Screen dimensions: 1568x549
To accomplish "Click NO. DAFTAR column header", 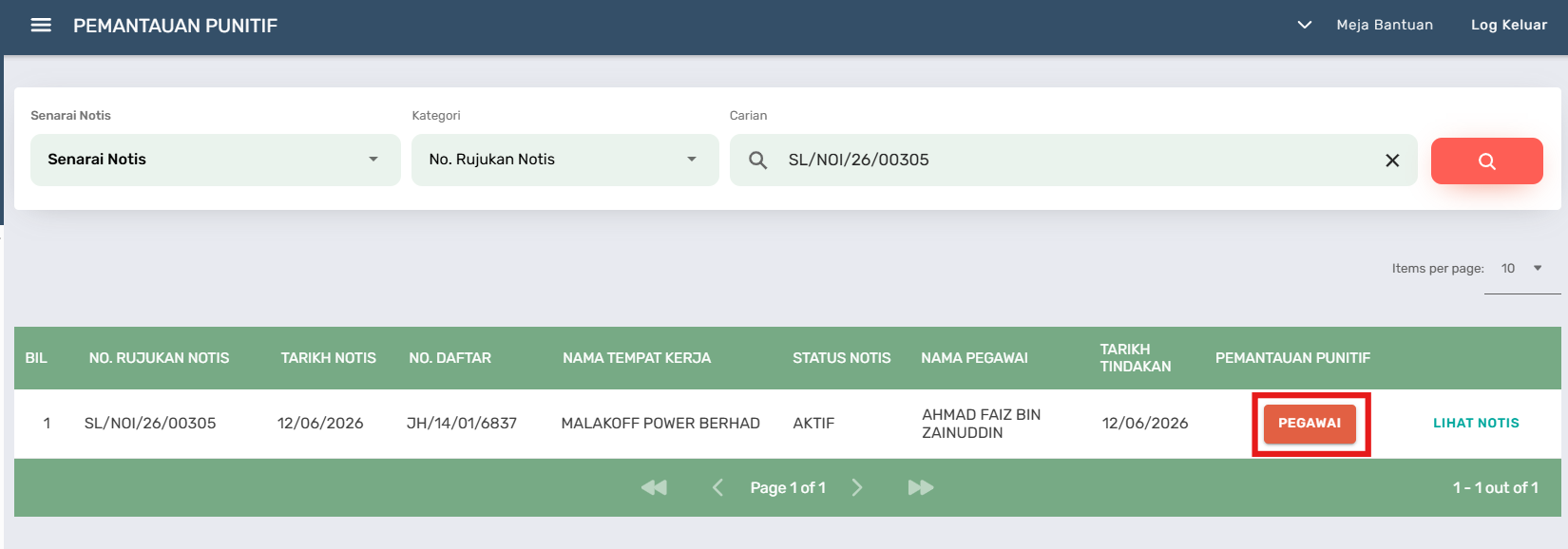I will point(450,358).
